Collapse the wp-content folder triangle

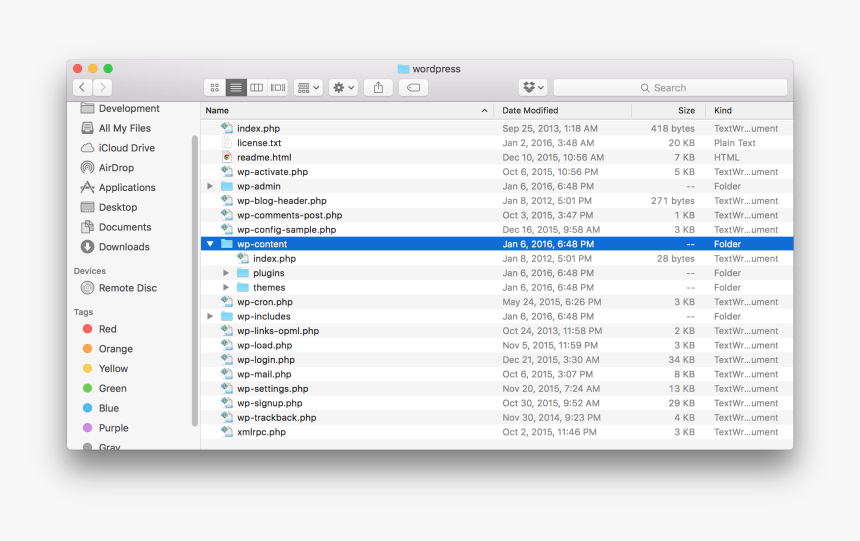click(210, 244)
